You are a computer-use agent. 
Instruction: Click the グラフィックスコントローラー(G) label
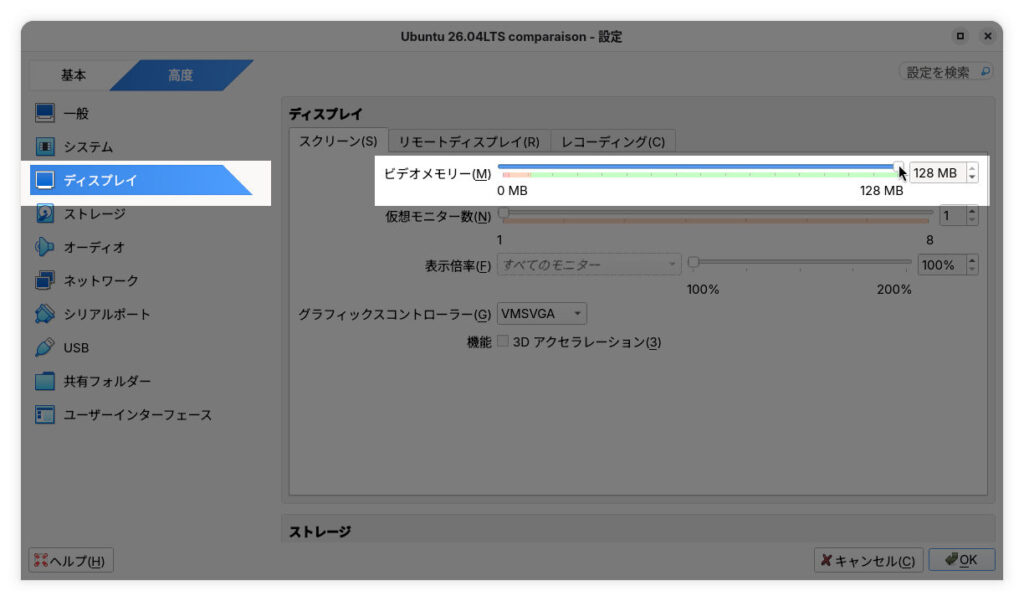(394, 314)
